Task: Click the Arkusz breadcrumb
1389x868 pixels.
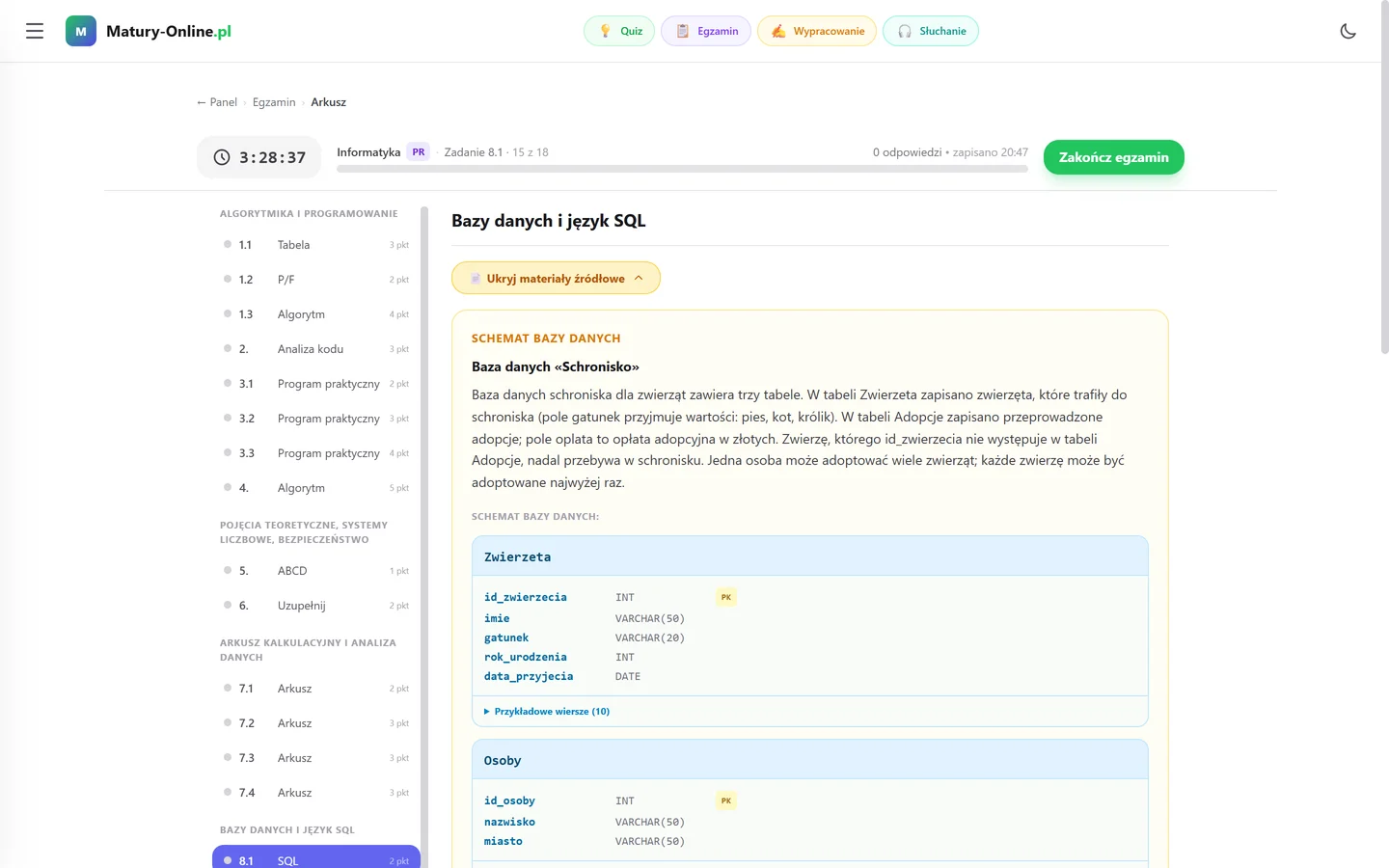Action: click(x=328, y=102)
